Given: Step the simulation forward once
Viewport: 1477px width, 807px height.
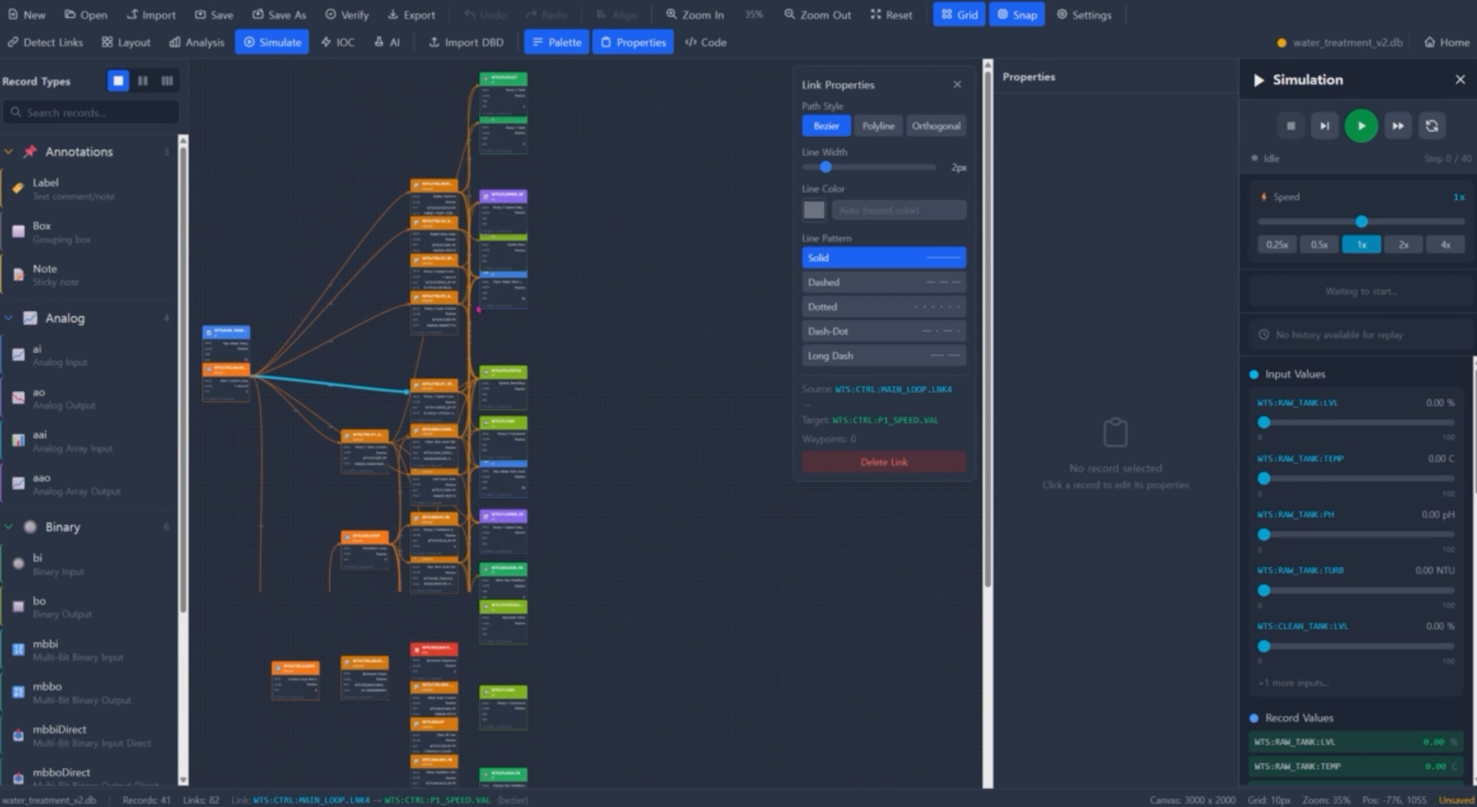Looking at the screenshot, I should click(1324, 126).
